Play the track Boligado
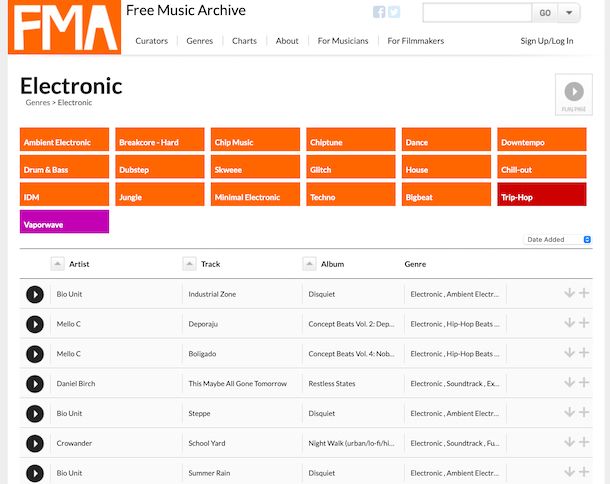610x484 pixels. (x=35, y=354)
